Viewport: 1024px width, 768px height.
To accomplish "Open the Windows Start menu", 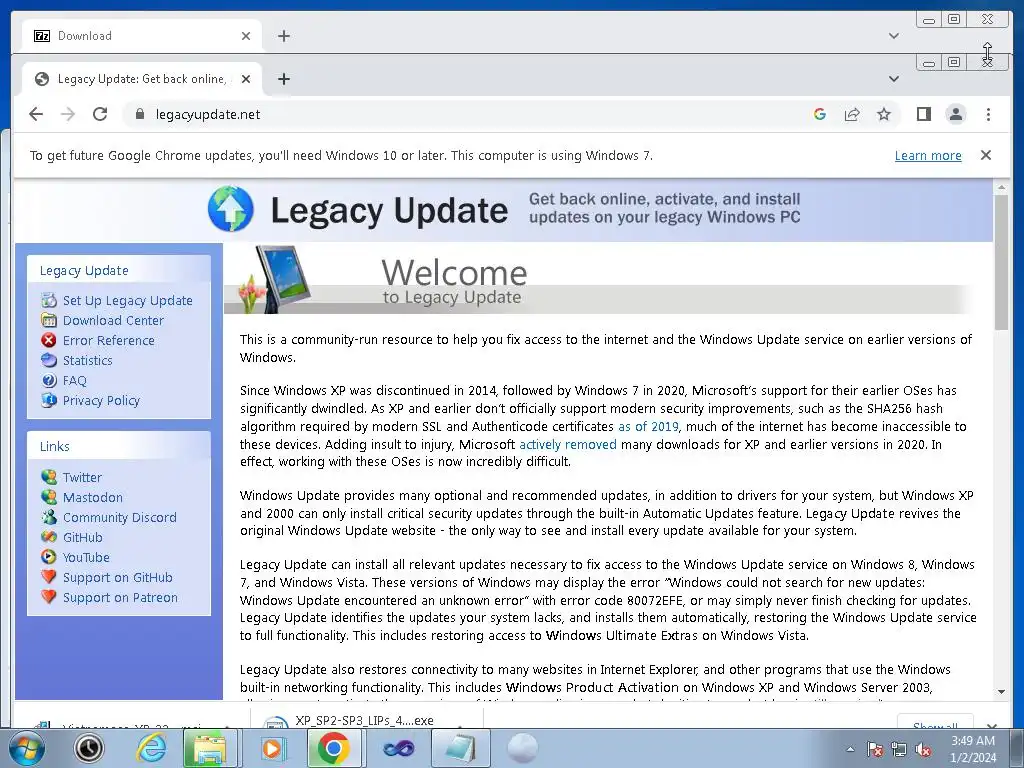I will (27, 748).
